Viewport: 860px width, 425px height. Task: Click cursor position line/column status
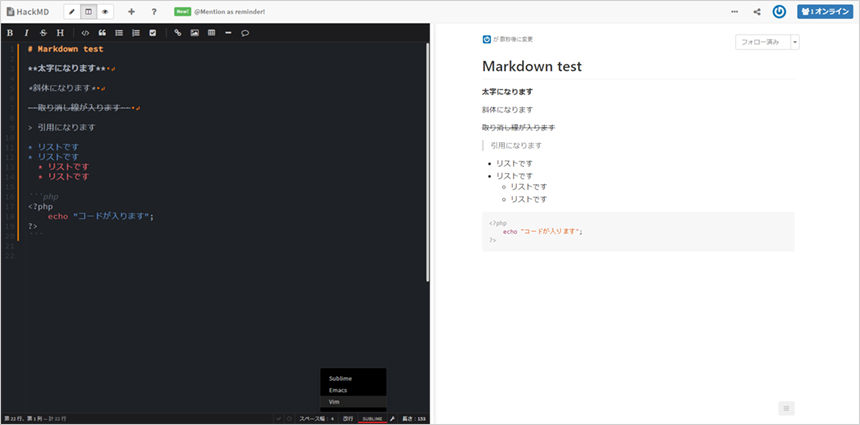coord(35,419)
